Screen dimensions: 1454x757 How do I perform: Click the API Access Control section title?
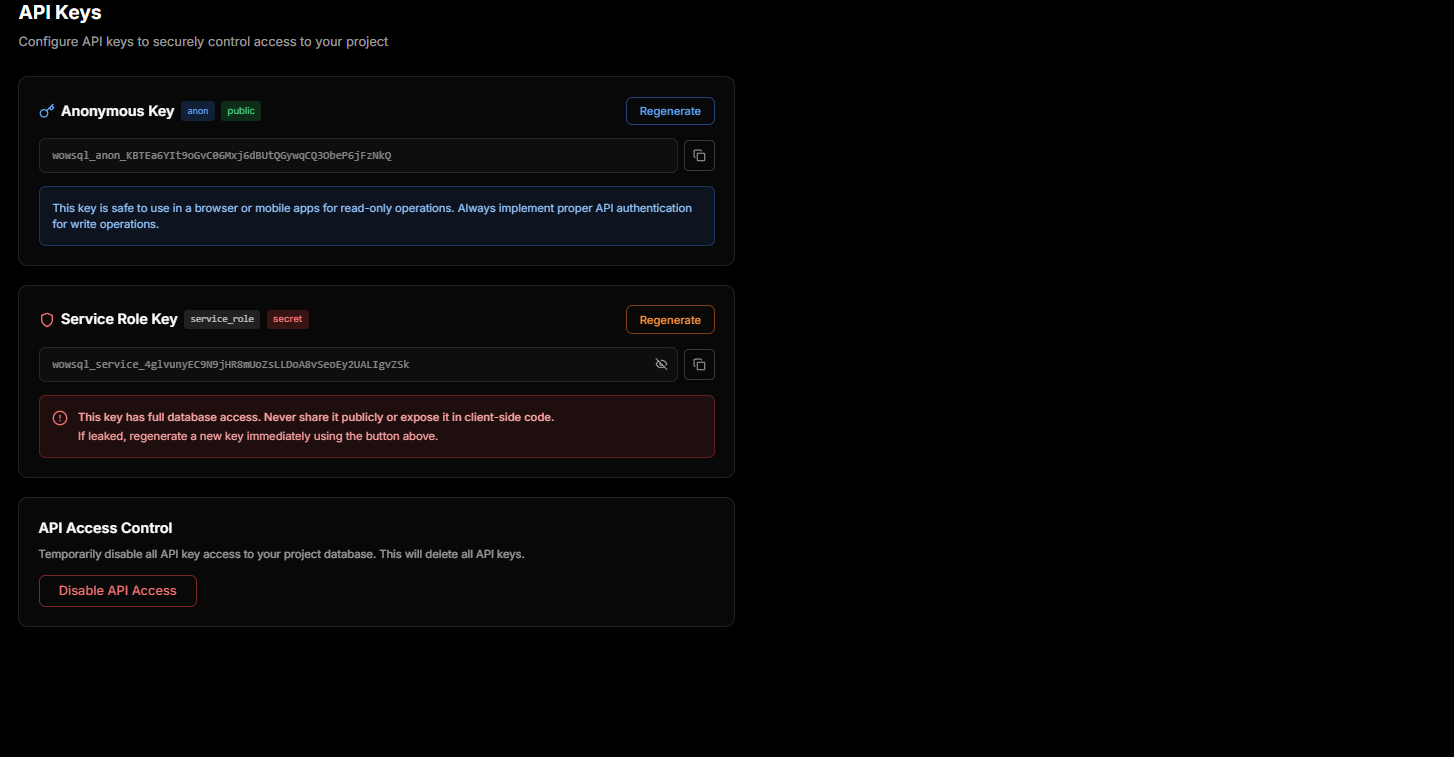[x=105, y=527]
